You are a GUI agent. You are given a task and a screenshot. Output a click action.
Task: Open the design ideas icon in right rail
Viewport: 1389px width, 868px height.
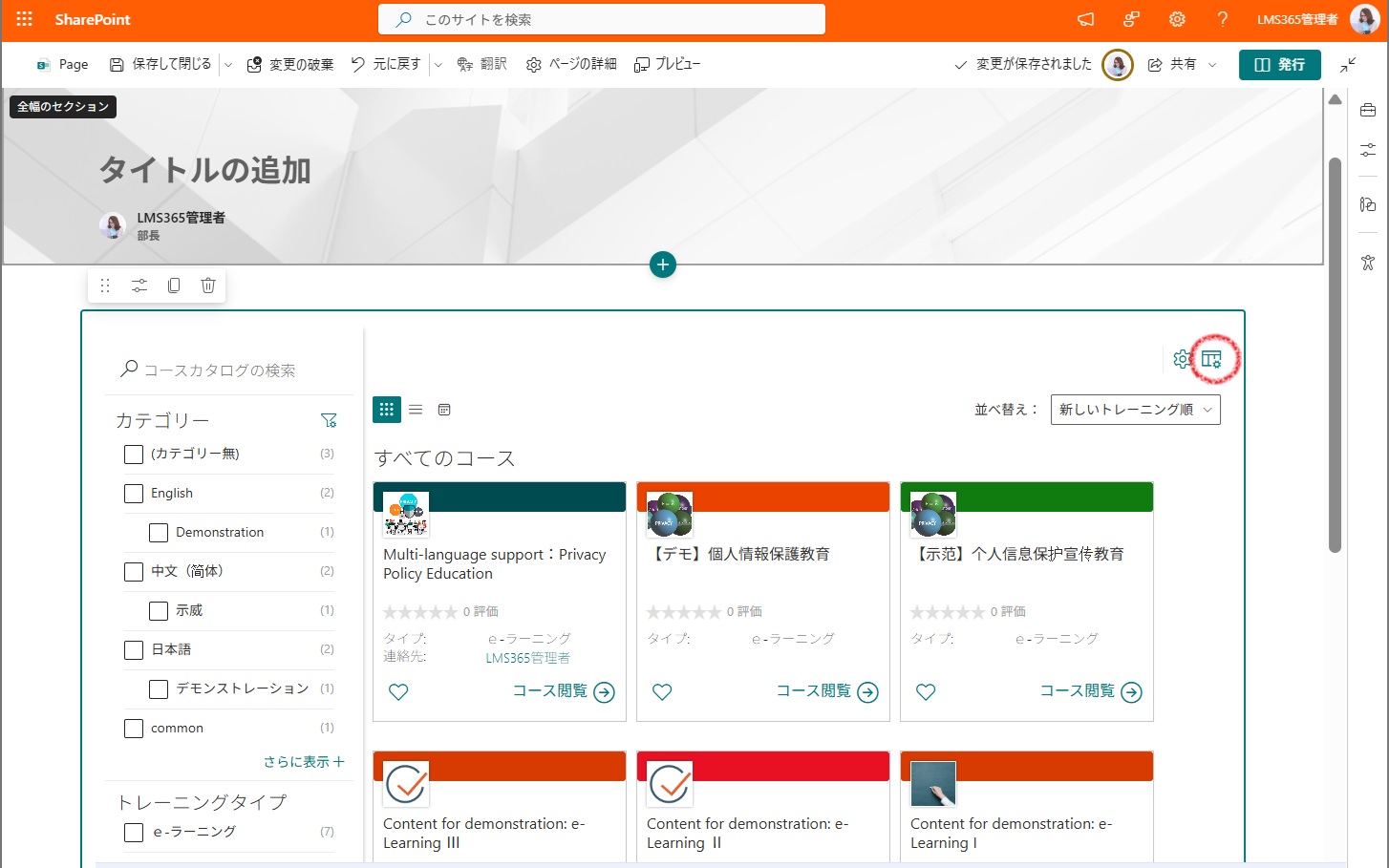click(x=1368, y=204)
